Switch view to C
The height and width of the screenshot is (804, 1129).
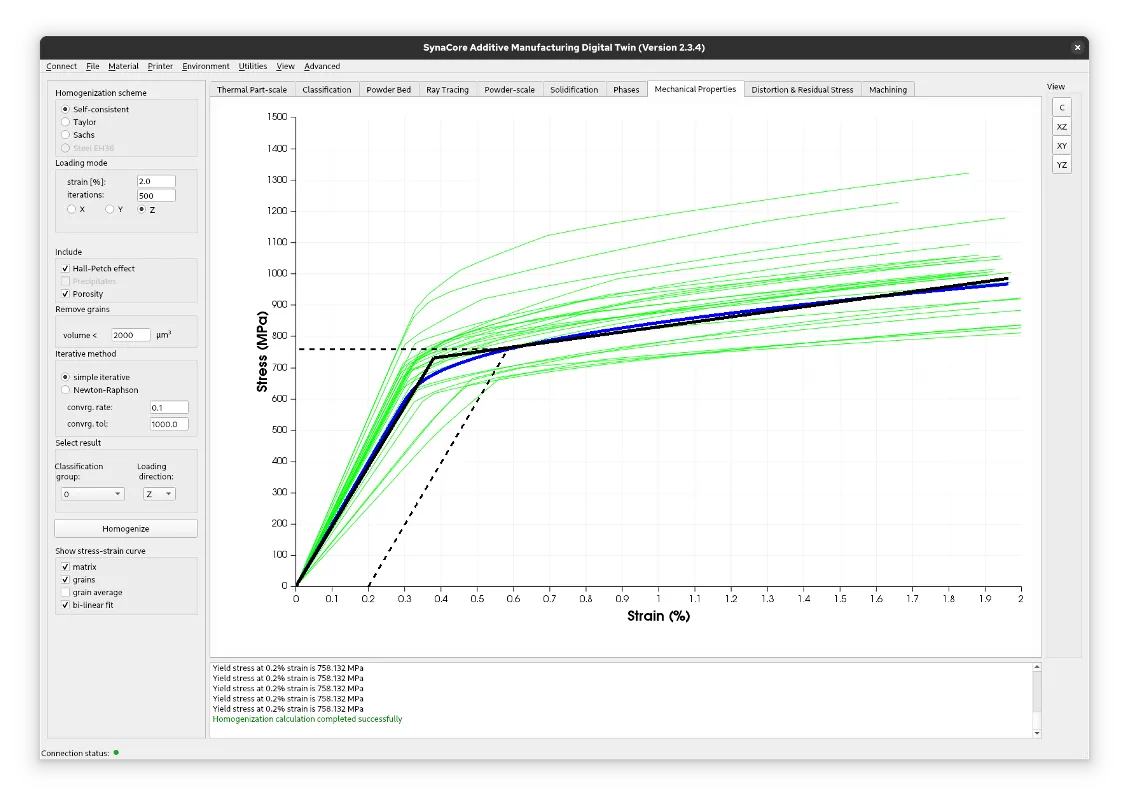[1062, 108]
